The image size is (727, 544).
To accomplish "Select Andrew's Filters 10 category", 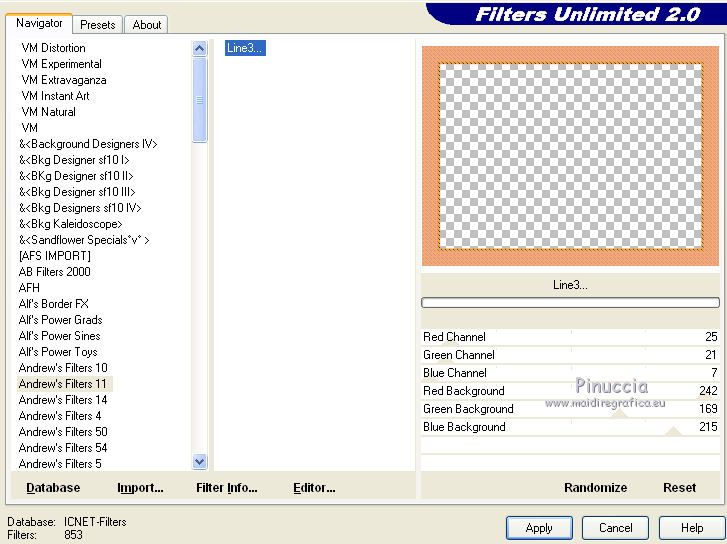I will [63, 368].
